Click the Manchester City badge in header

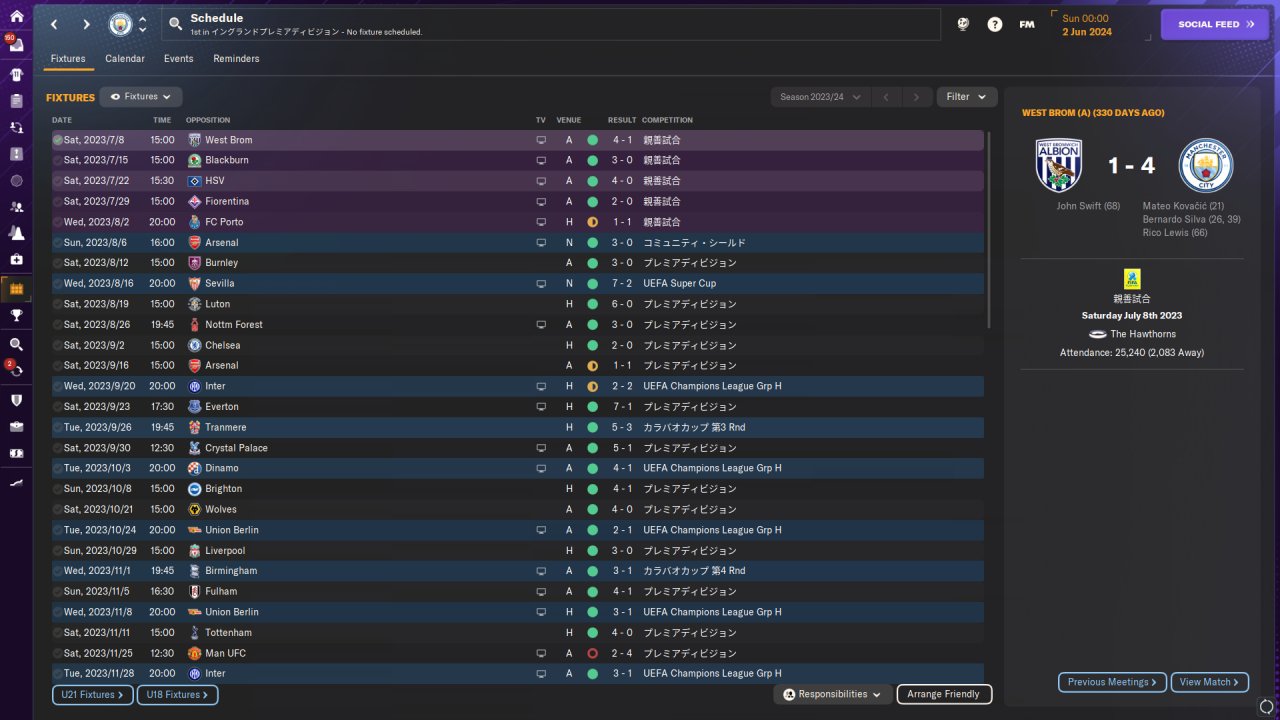[x=120, y=24]
